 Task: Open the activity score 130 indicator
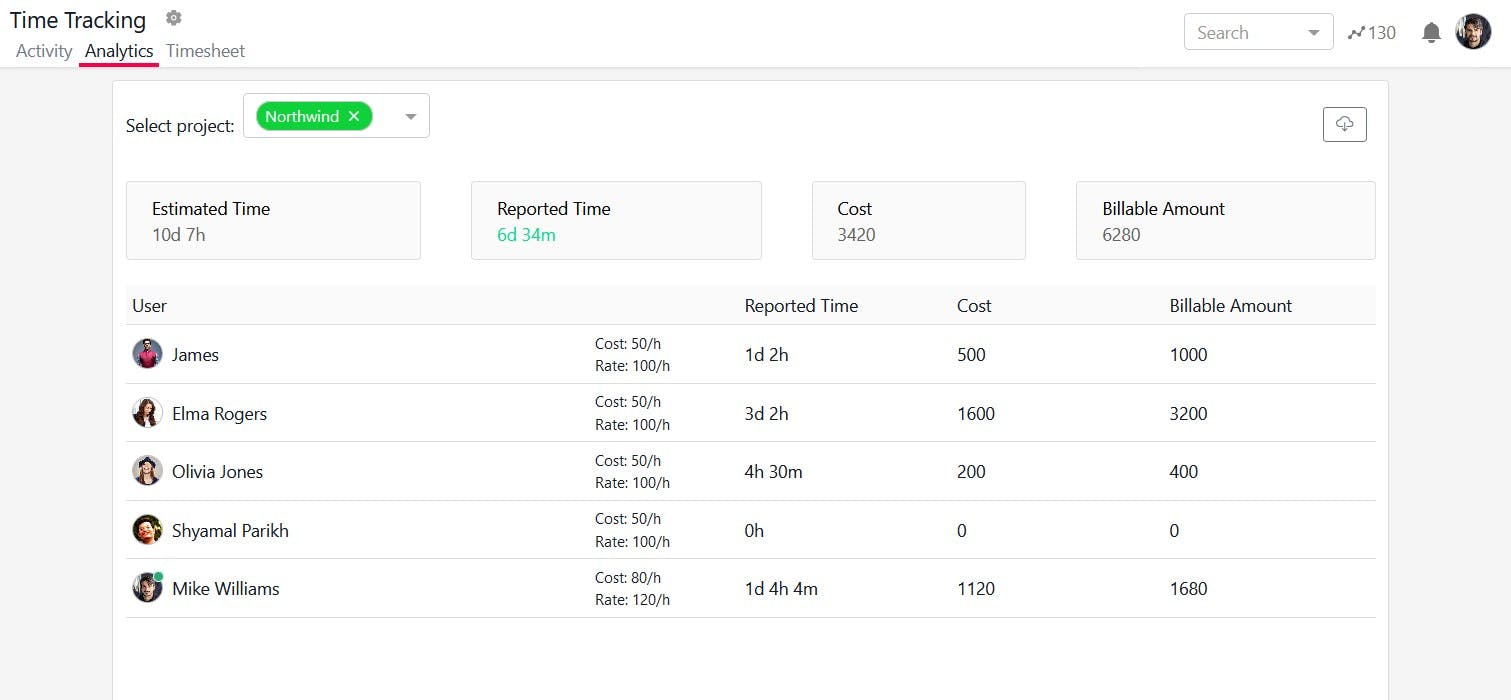click(1371, 33)
